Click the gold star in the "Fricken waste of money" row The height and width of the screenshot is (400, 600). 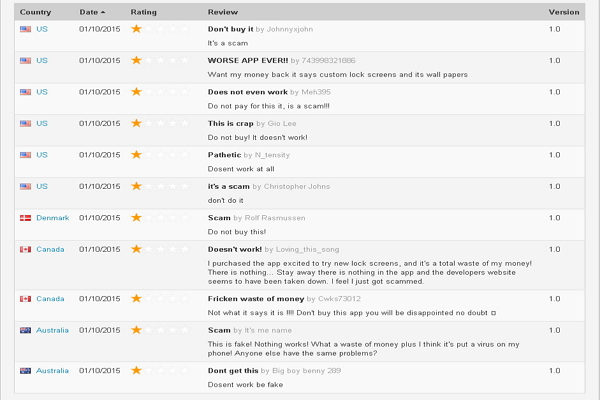[137, 299]
